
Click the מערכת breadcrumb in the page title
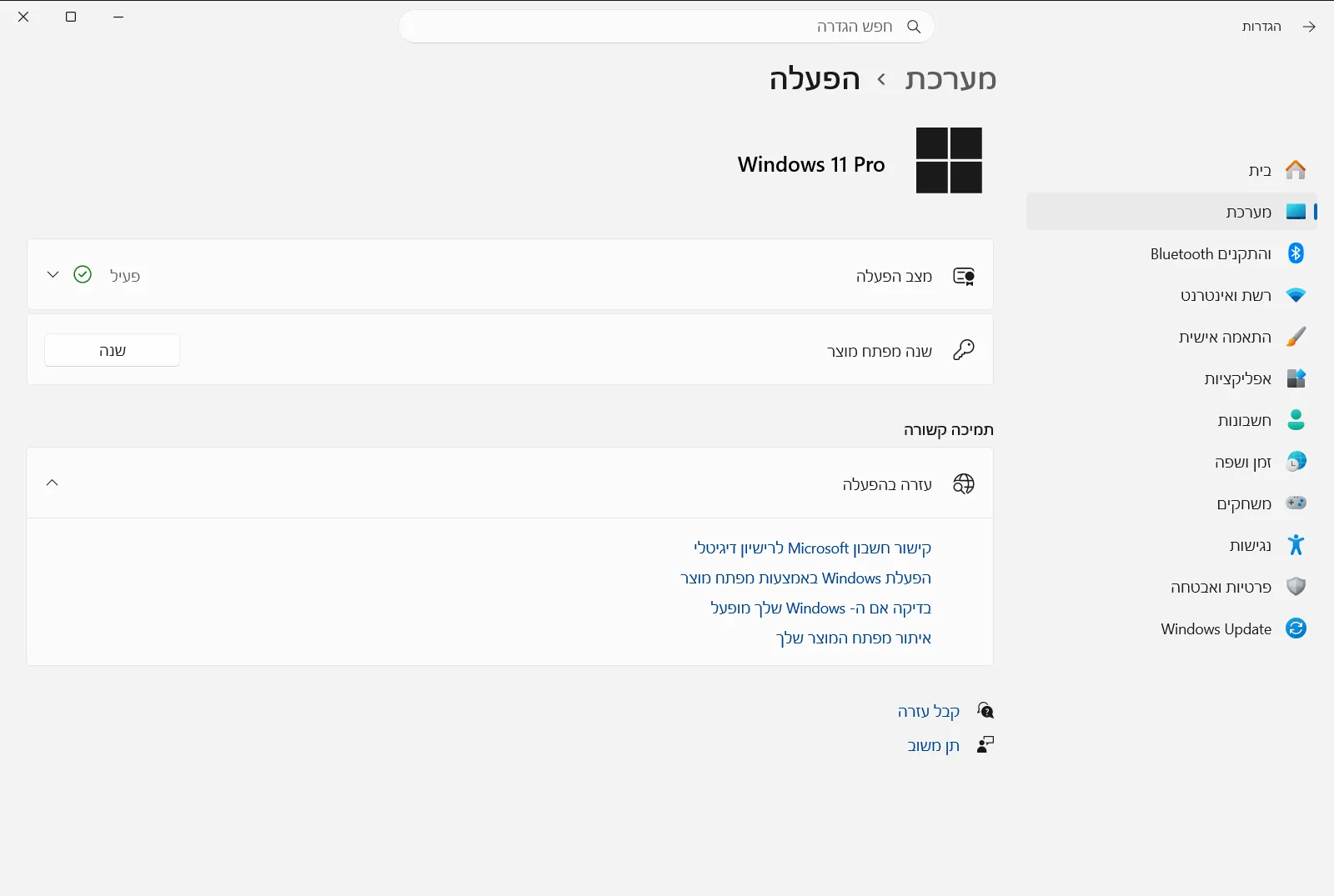950,79
